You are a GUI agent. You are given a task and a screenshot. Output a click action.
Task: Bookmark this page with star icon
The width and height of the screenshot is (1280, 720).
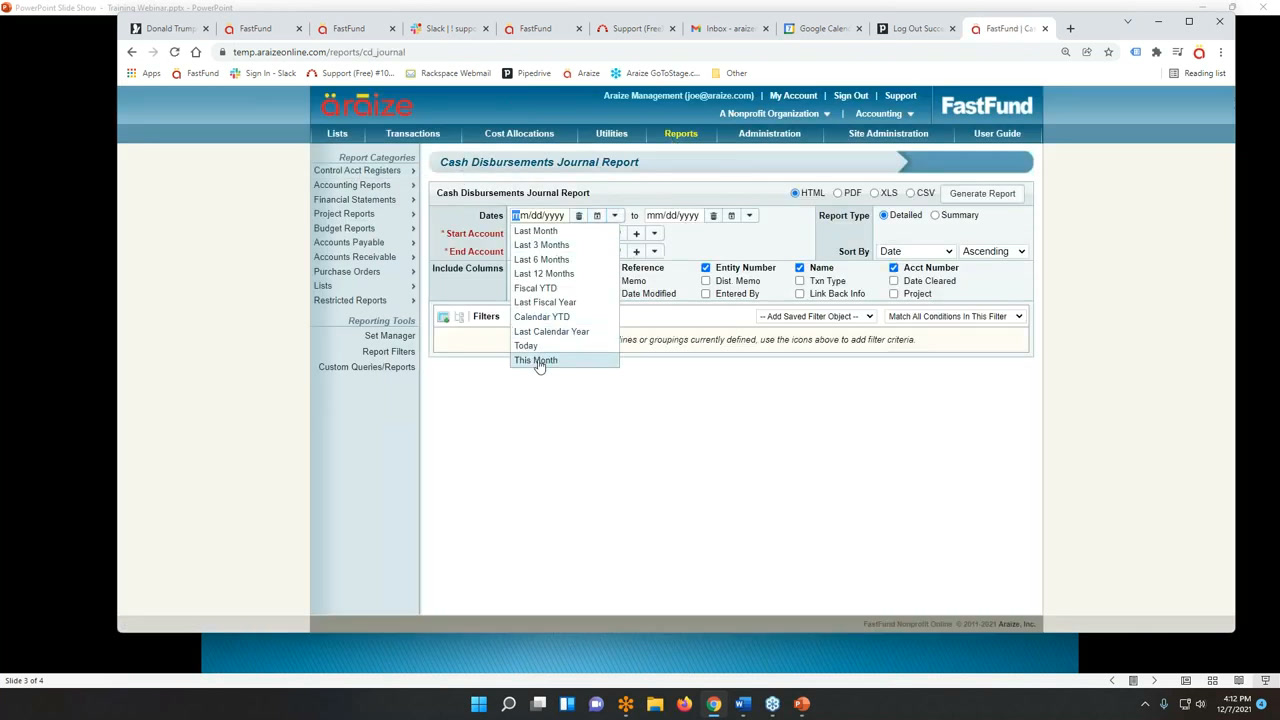click(1108, 52)
